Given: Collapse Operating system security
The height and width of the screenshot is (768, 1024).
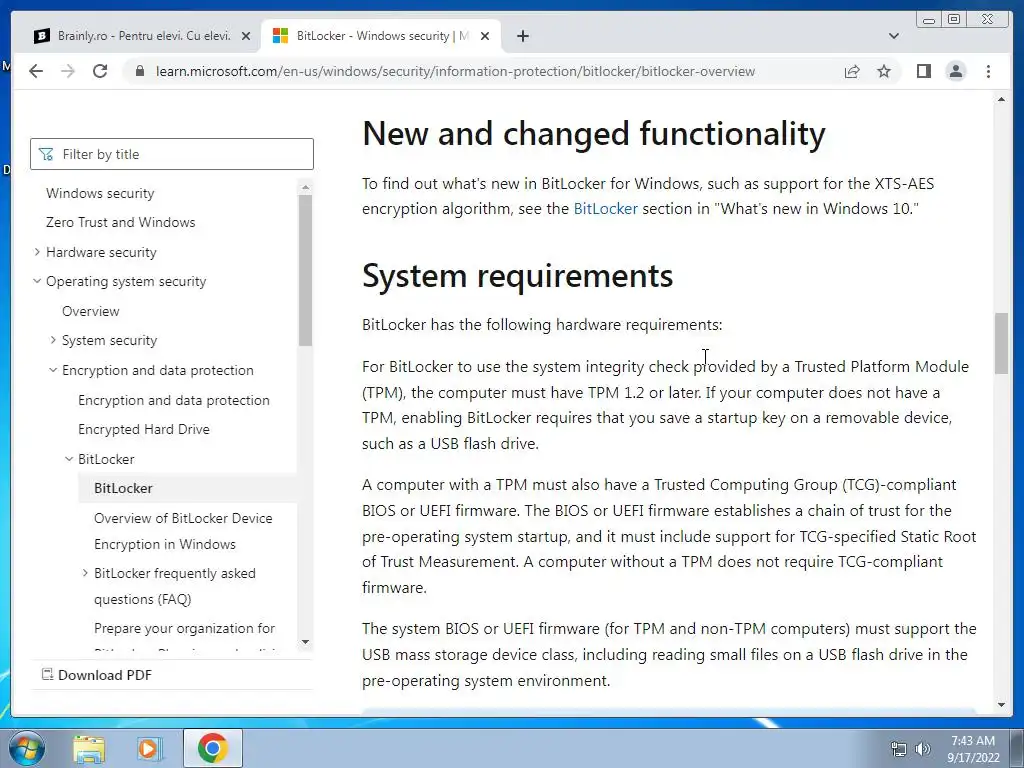Looking at the screenshot, I should click(x=37, y=281).
